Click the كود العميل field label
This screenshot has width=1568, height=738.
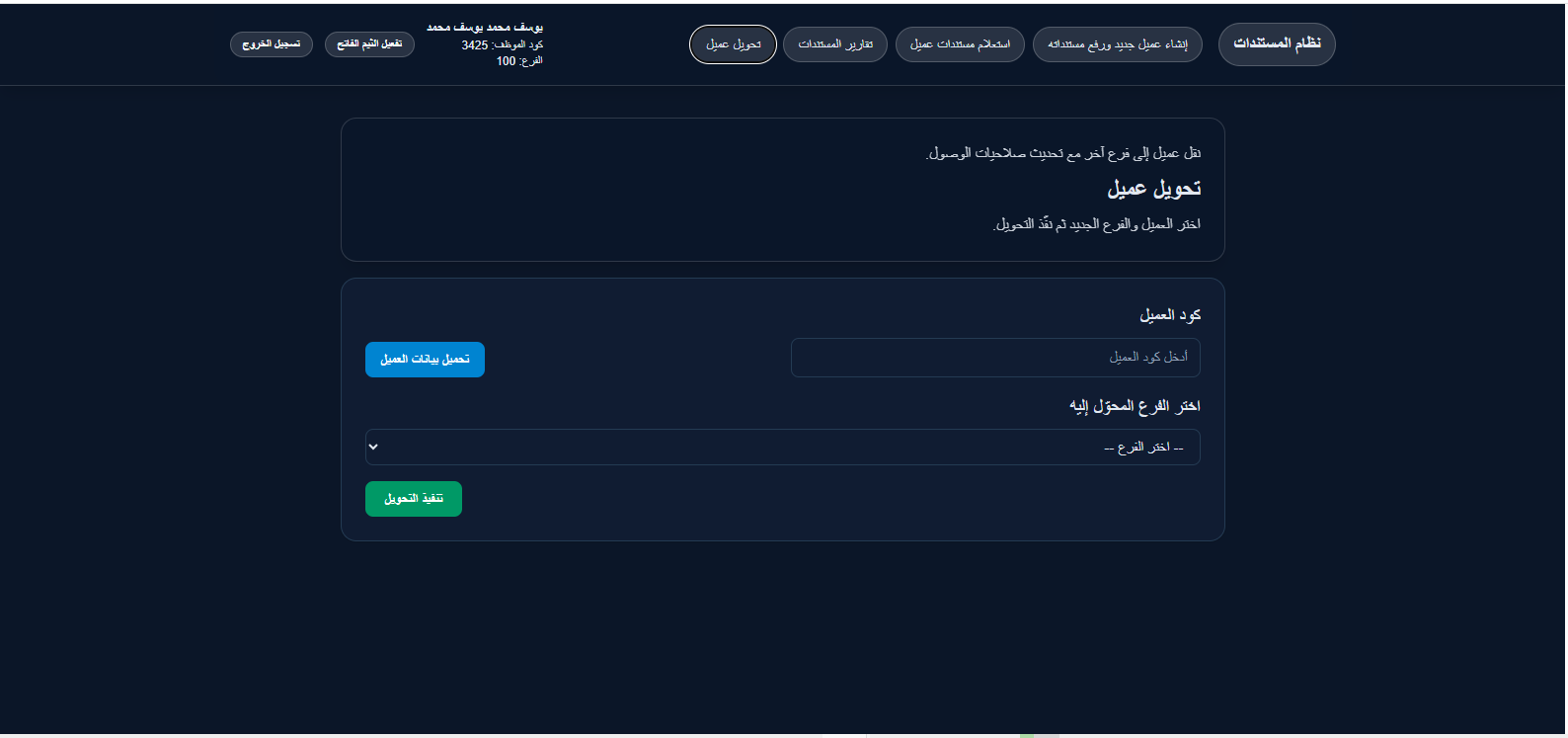[1170, 315]
